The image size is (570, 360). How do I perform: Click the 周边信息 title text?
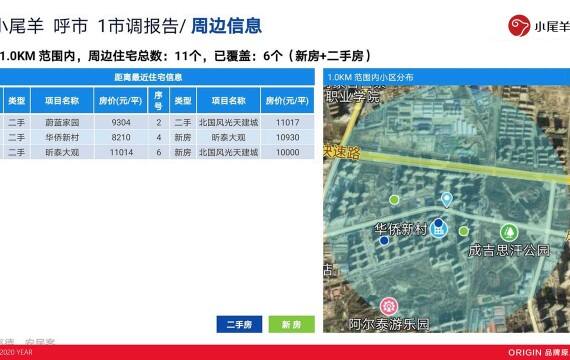pos(226,26)
